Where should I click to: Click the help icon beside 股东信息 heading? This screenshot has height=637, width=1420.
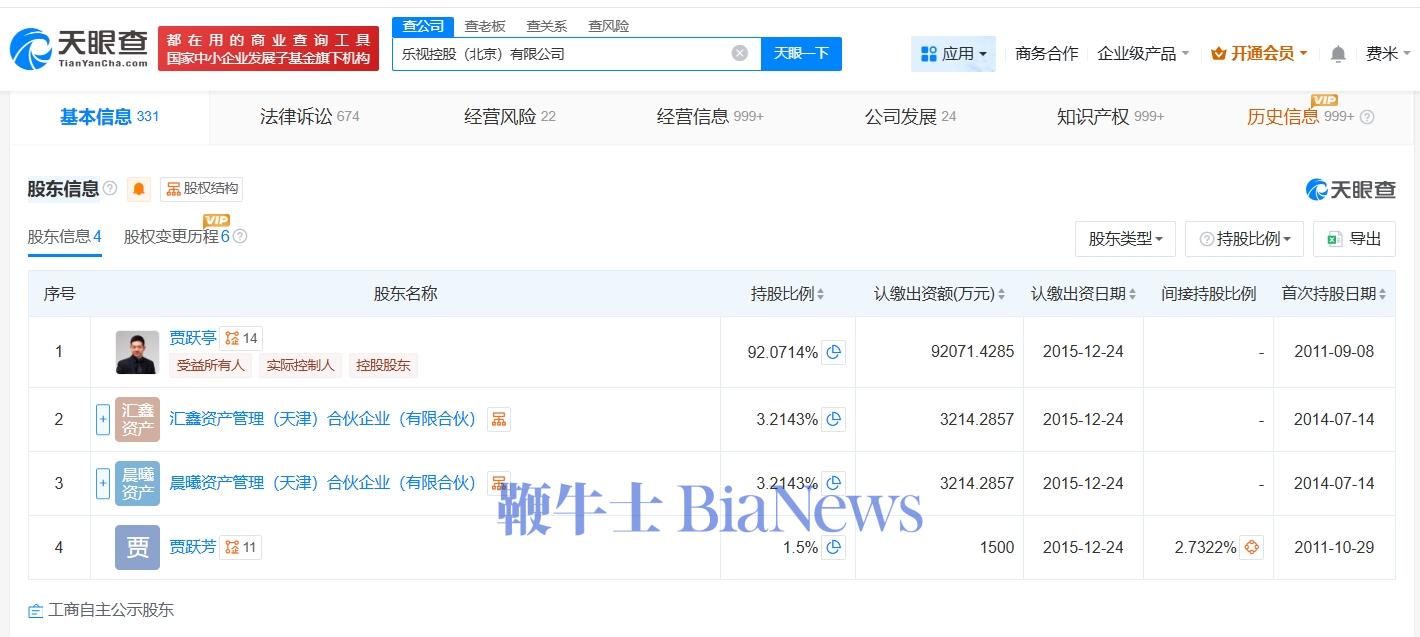tap(110, 188)
